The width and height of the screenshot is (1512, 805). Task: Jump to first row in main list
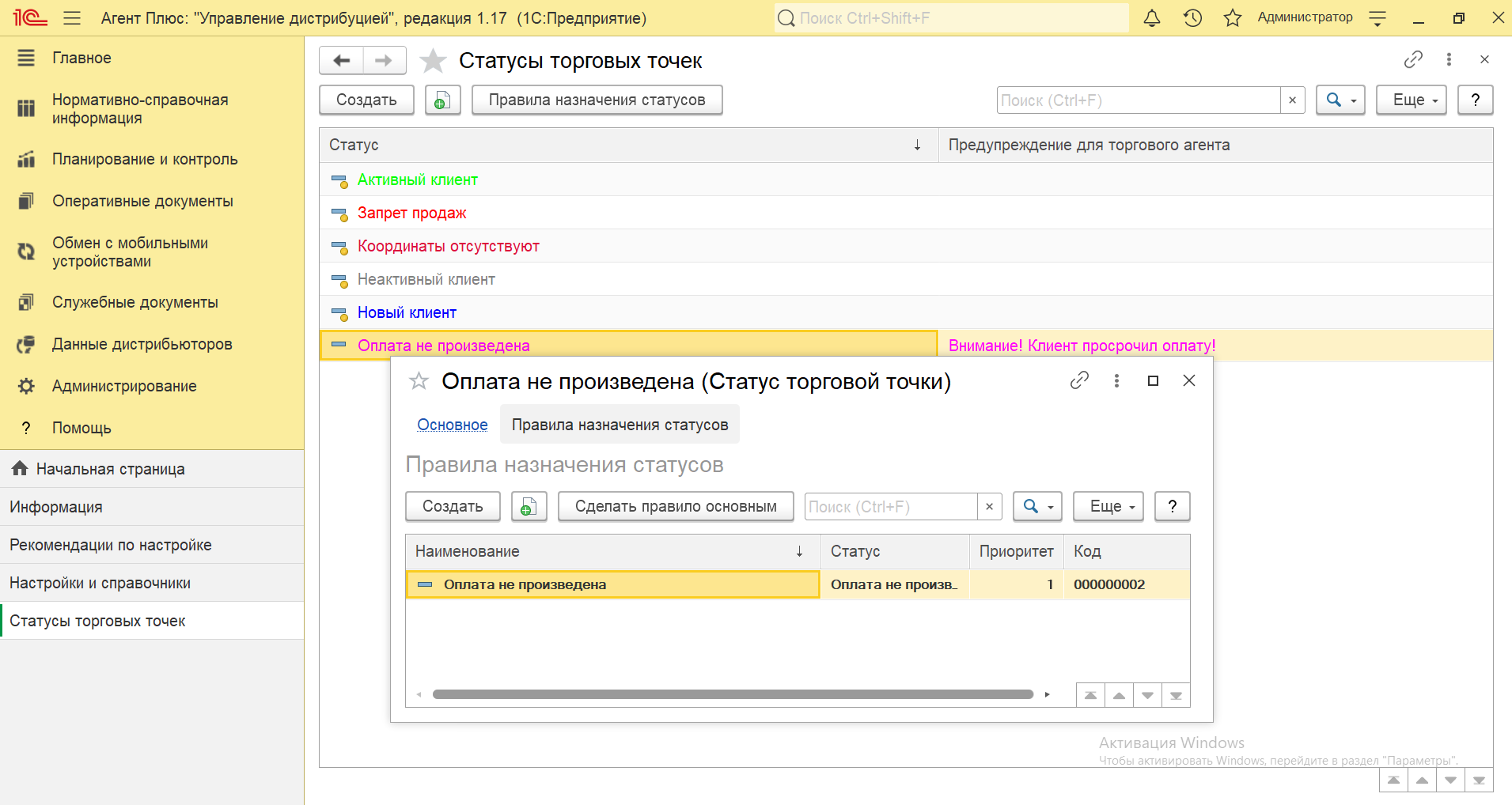pos(1393,780)
